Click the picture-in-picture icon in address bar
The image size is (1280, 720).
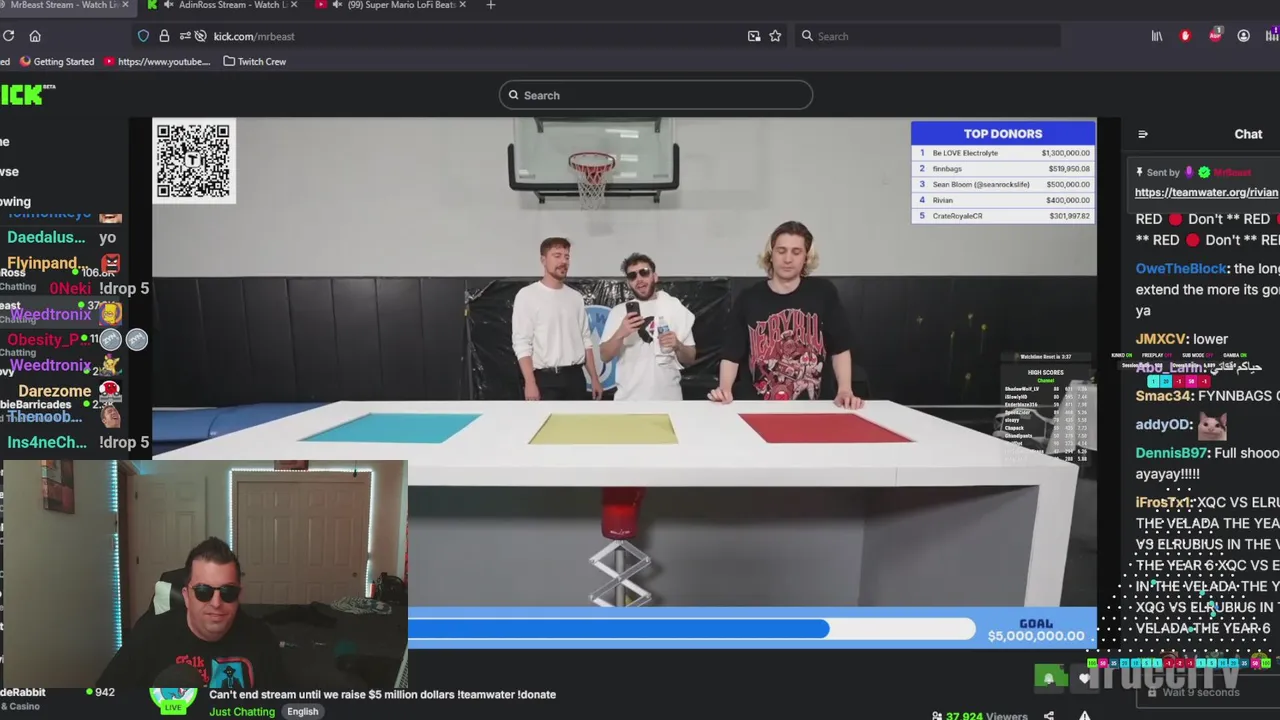[754, 36]
